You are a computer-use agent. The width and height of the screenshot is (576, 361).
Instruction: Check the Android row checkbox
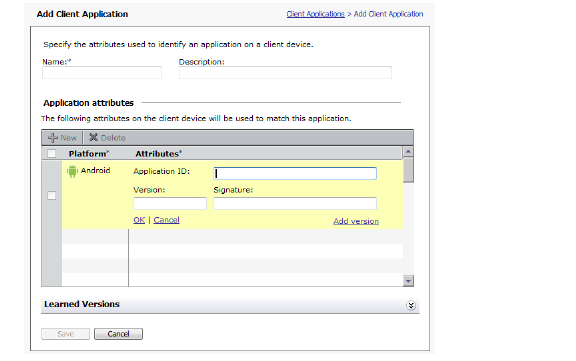click(51, 195)
